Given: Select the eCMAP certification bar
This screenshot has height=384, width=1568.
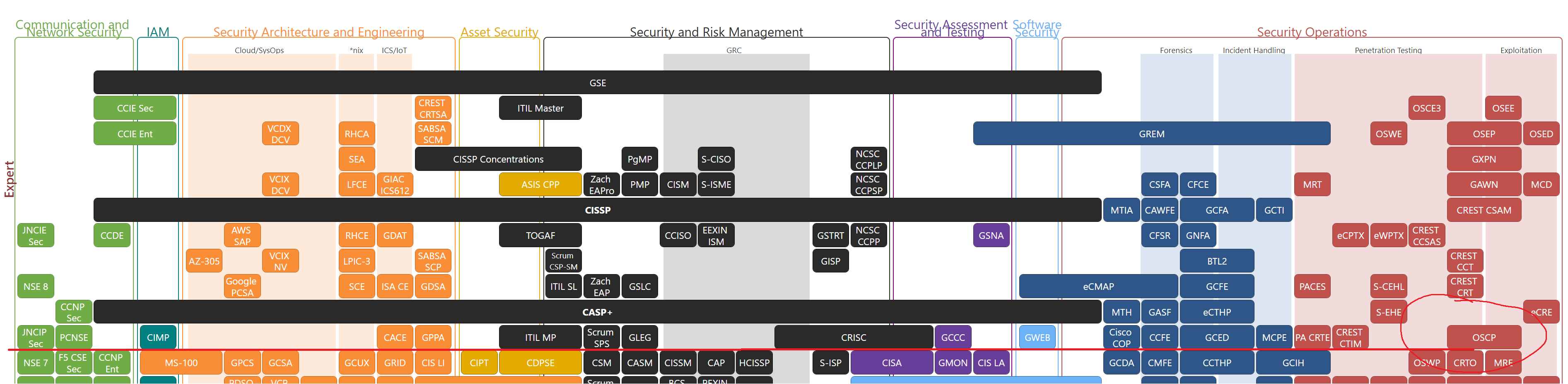Looking at the screenshot, I should click(x=1098, y=287).
